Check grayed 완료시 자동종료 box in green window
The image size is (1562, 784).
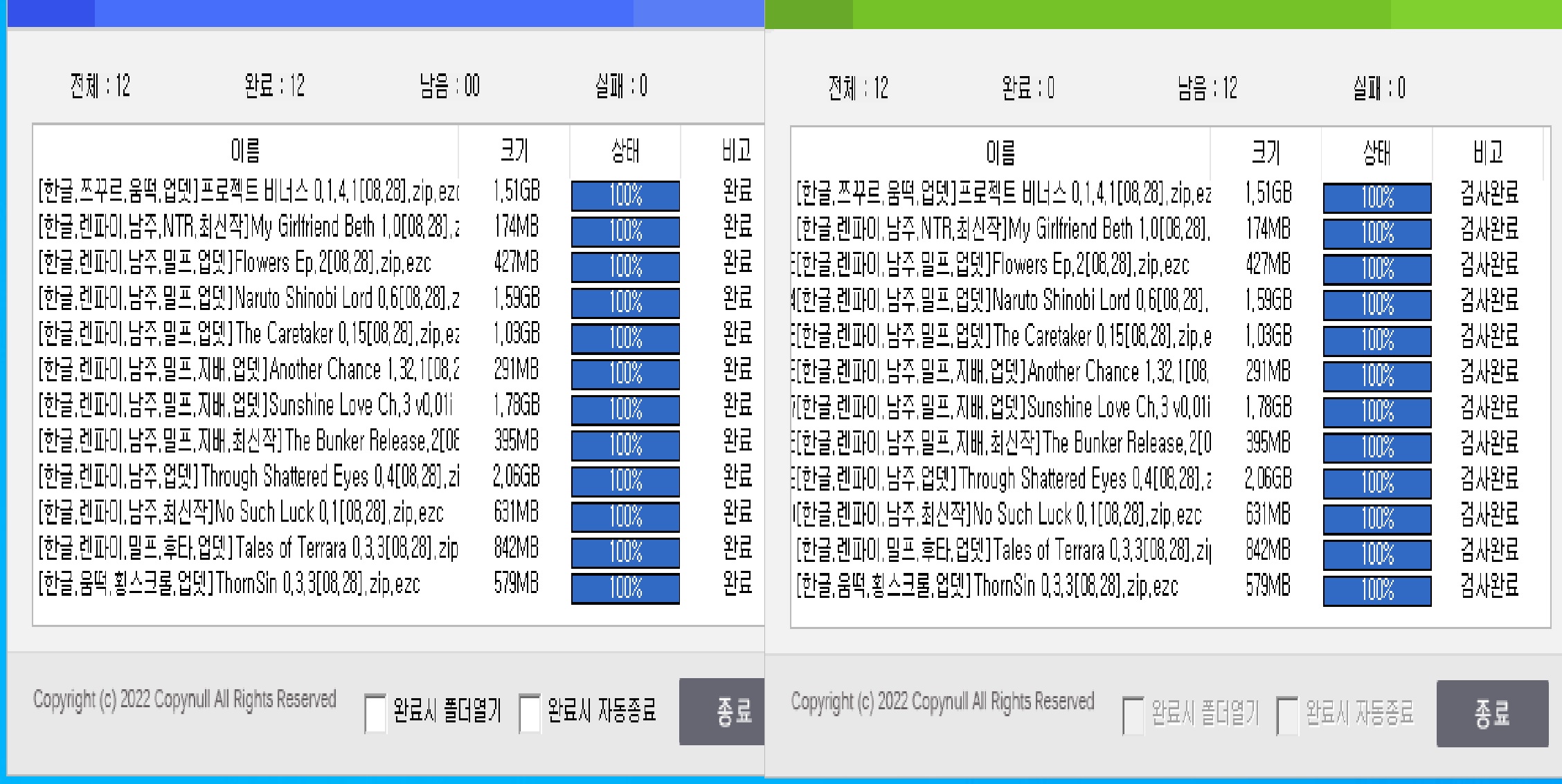tap(1287, 715)
